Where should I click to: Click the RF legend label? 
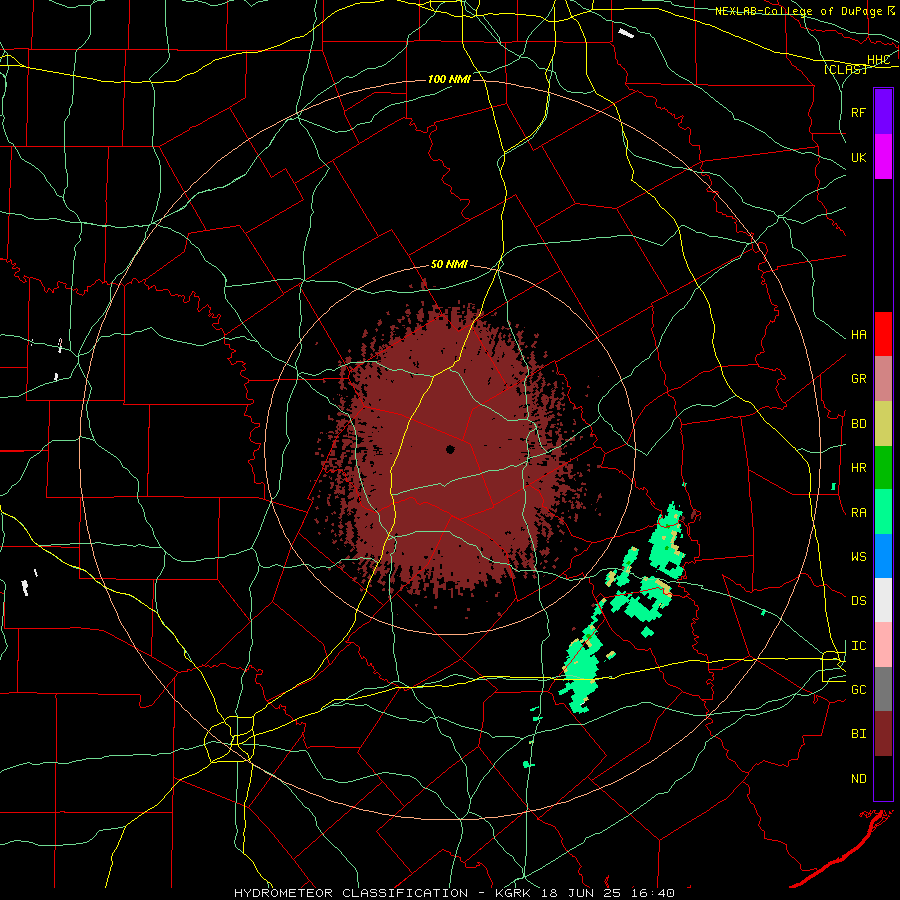[x=858, y=112]
